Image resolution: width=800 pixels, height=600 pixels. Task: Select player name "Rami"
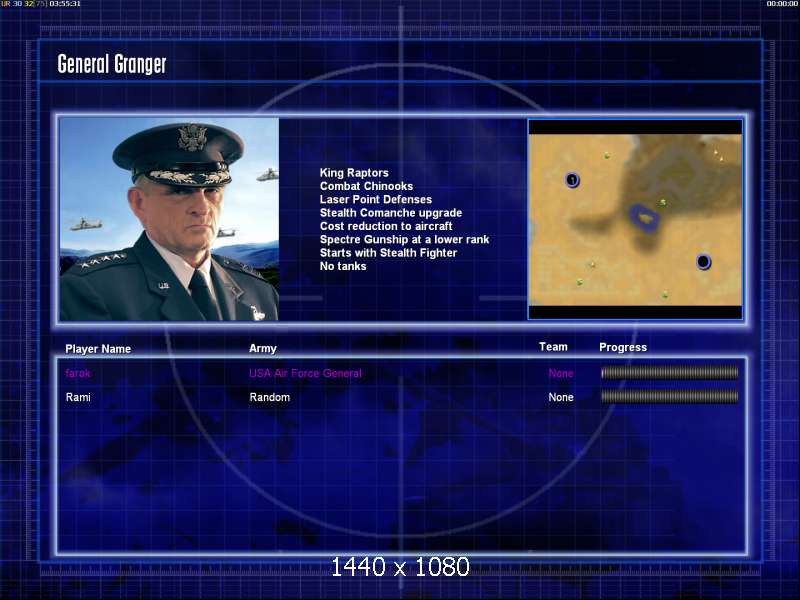[x=78, y=397]
